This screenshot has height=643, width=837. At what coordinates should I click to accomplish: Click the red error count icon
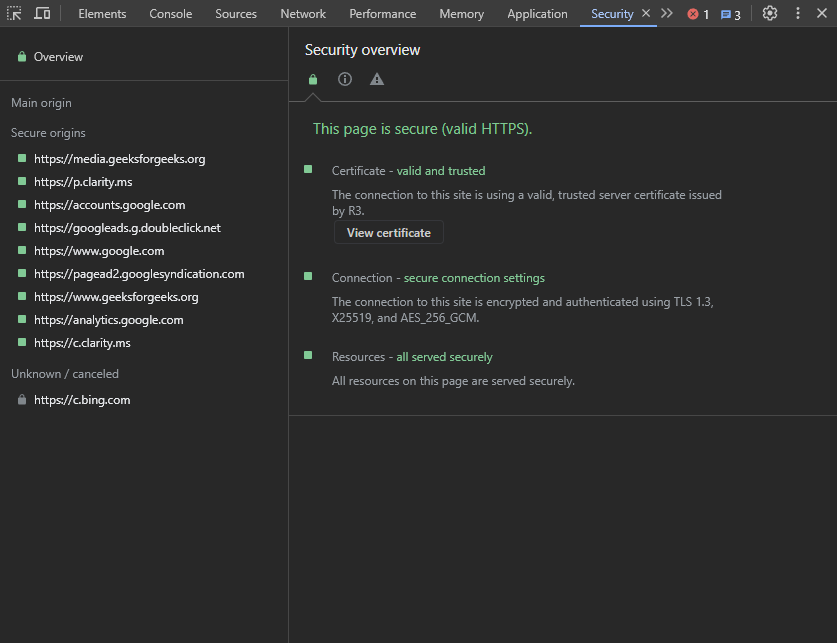[x=698, y=14]
